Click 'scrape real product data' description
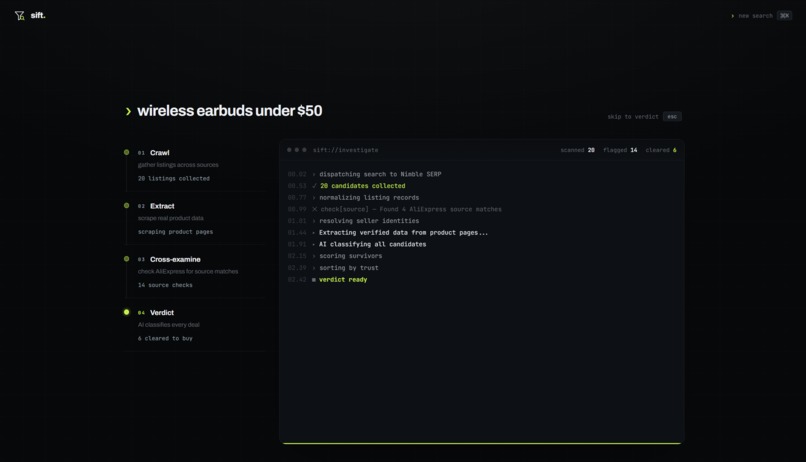806x462 pixels. (170, 218)
